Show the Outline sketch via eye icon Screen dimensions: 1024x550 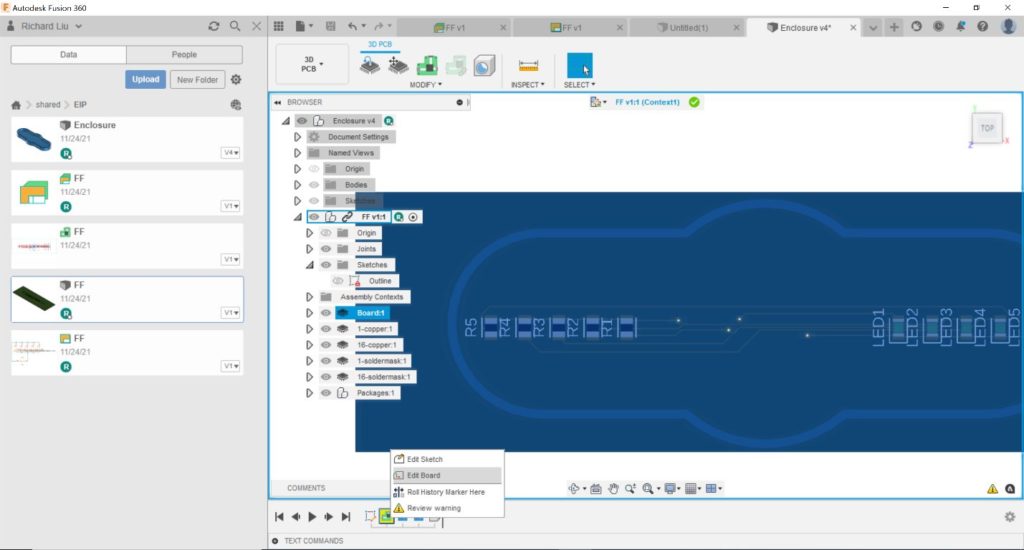point(338,281)
